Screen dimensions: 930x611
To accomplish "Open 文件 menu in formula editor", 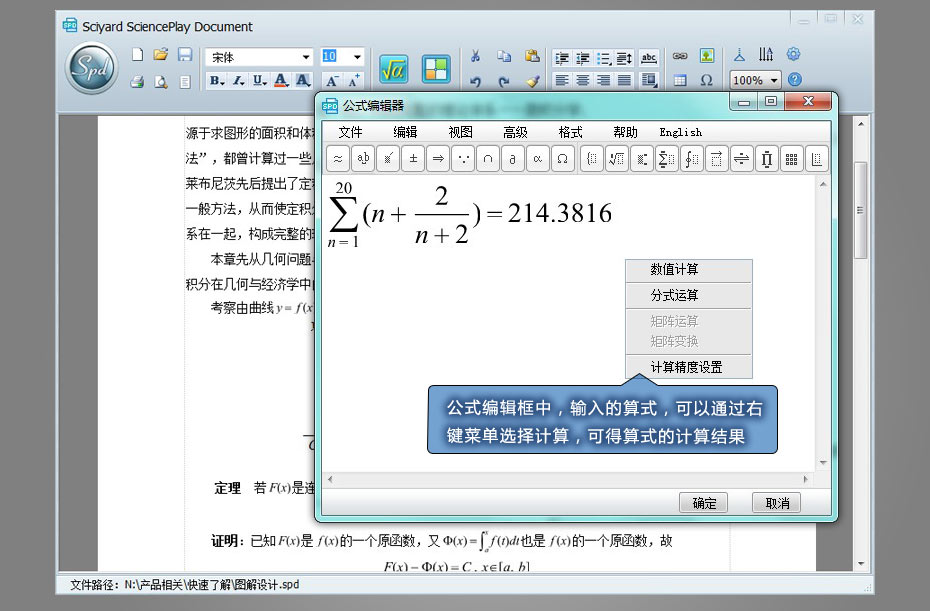I will coord(351,132).
